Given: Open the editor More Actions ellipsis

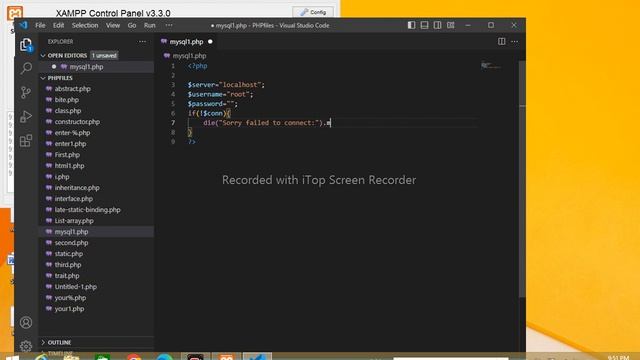Looking at the screenshot, I should [514, 42].
